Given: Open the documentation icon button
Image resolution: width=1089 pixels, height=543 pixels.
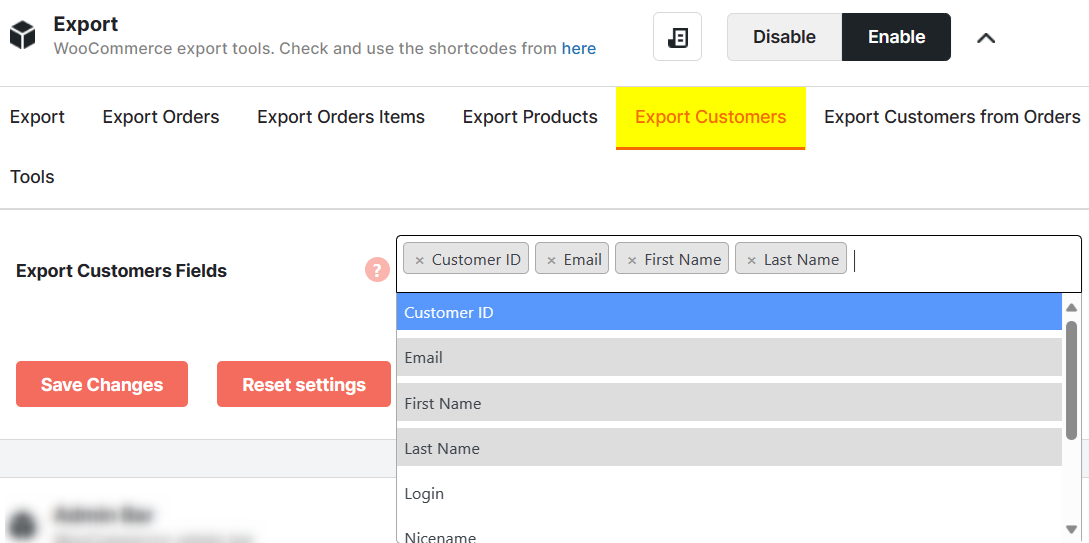Looking at the screenshot, I should tap(677, 37).
